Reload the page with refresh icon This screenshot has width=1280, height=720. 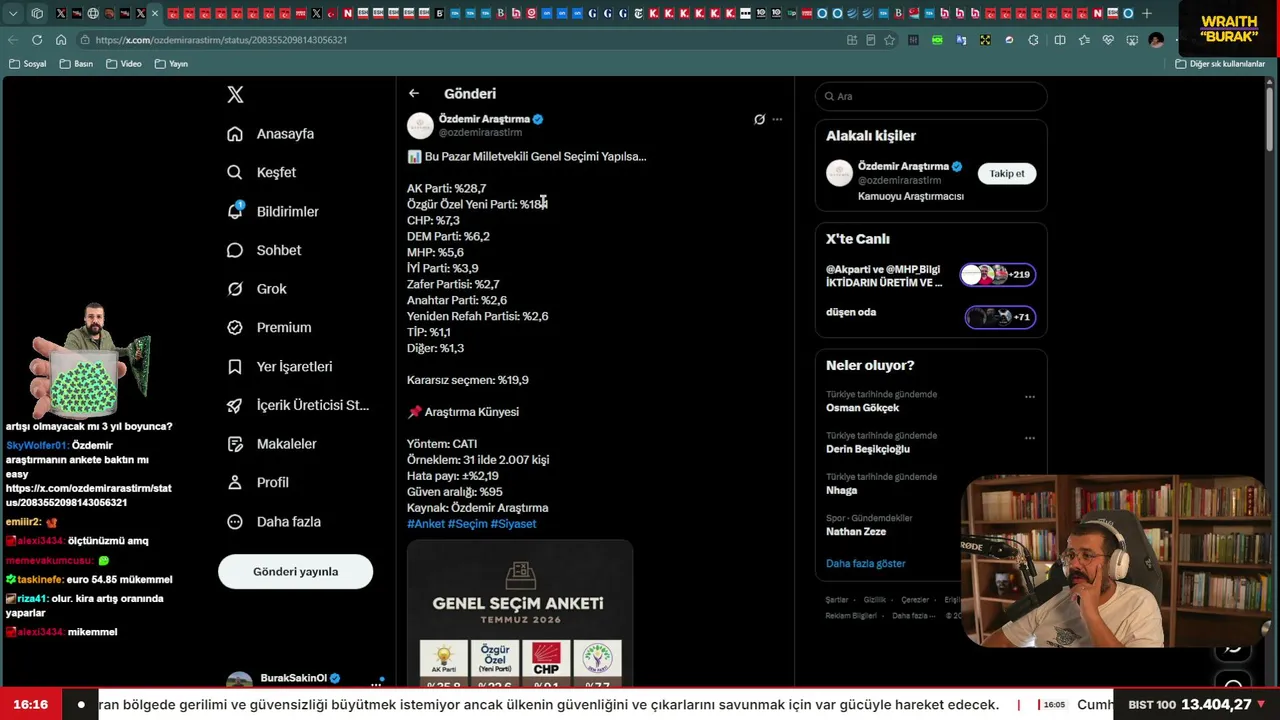pos(37,40)
